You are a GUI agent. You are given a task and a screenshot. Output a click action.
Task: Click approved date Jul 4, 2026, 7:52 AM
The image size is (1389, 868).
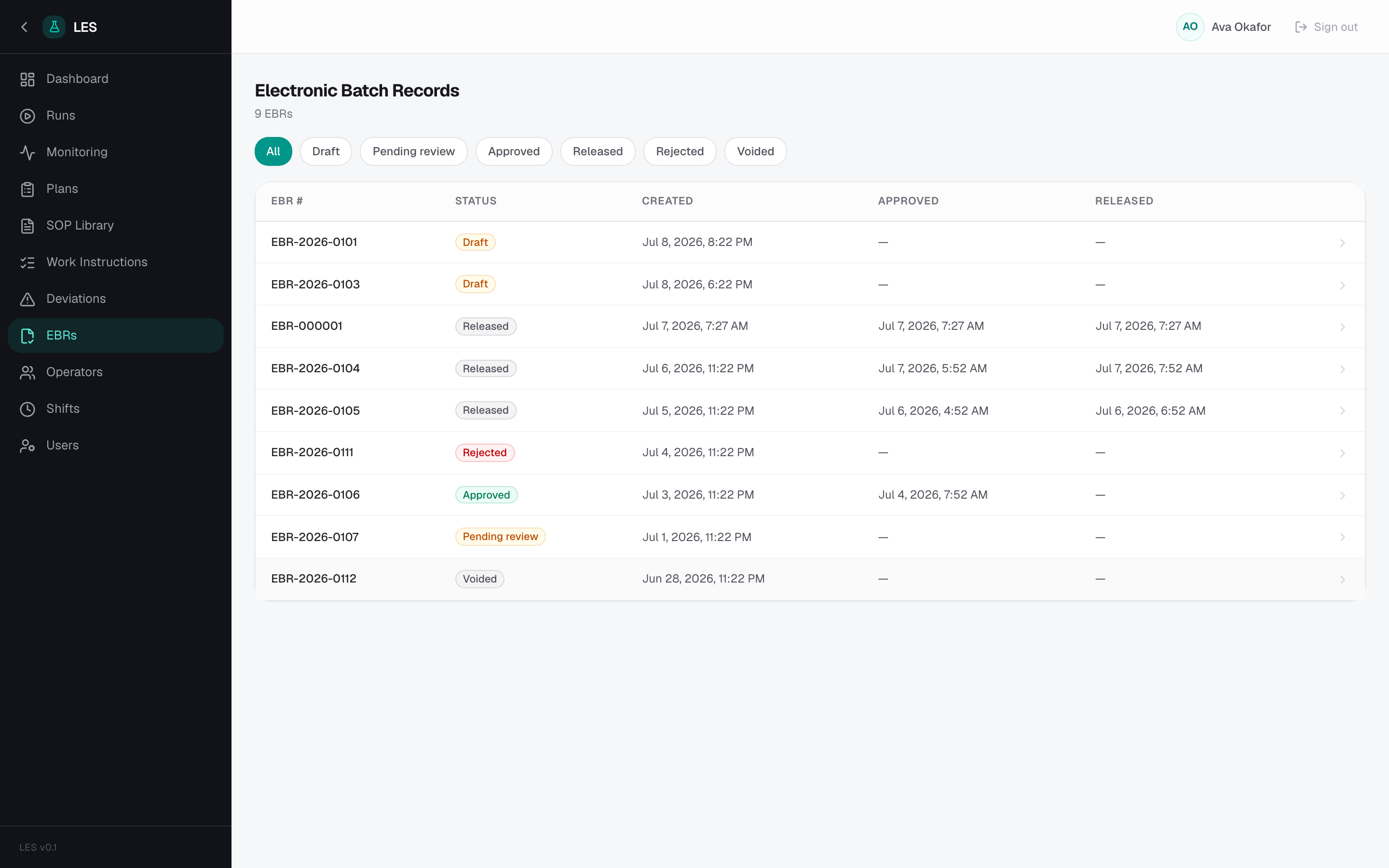pyautogui.click(x=933, y=495)
